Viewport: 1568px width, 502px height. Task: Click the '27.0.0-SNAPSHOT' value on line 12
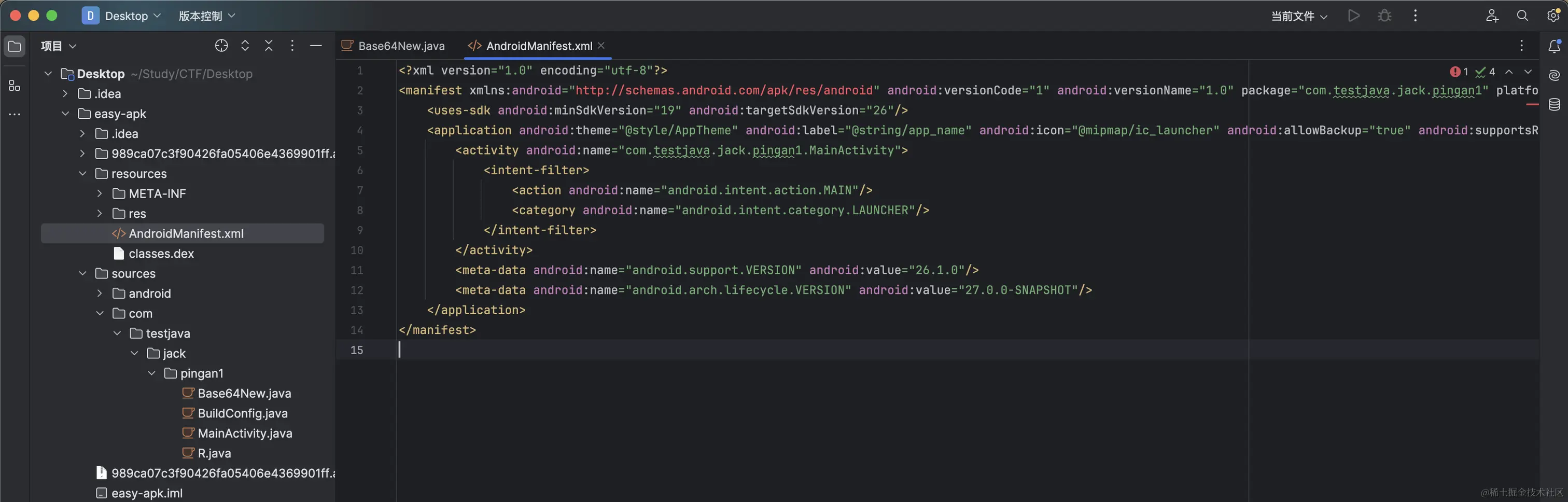click(1018, 290)
